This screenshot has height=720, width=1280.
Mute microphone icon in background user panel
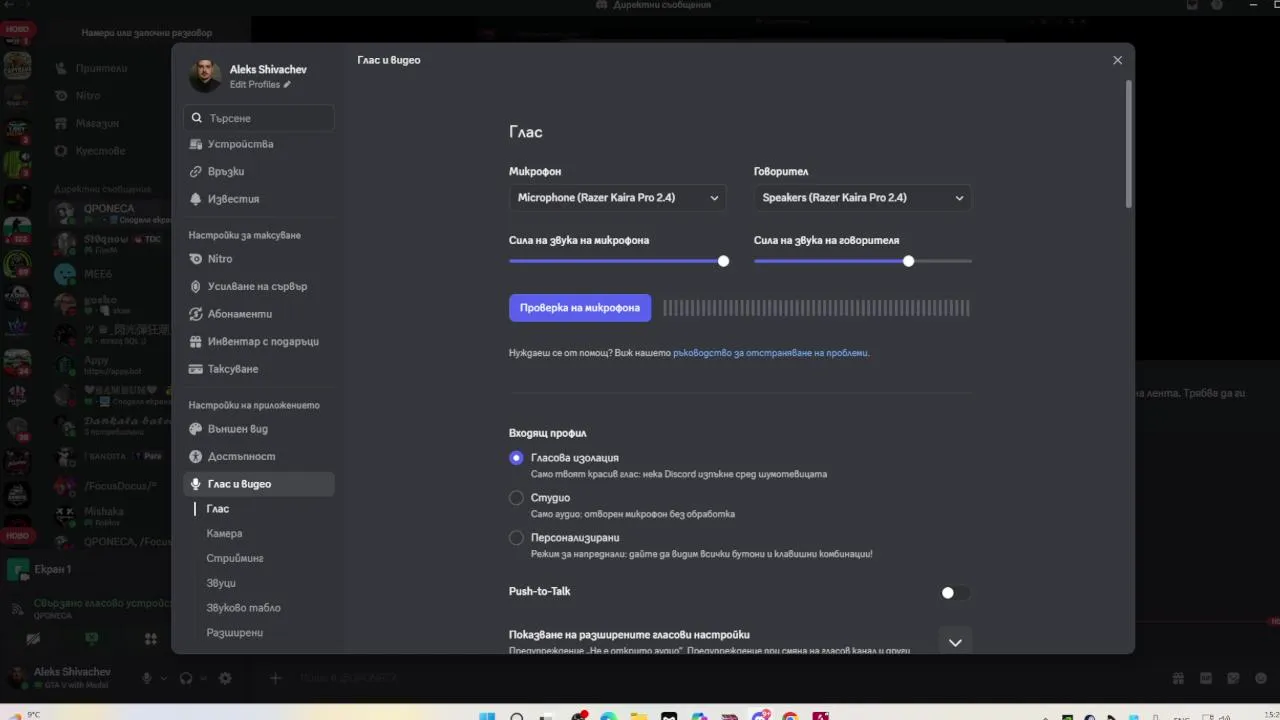(x=147, y=678)
